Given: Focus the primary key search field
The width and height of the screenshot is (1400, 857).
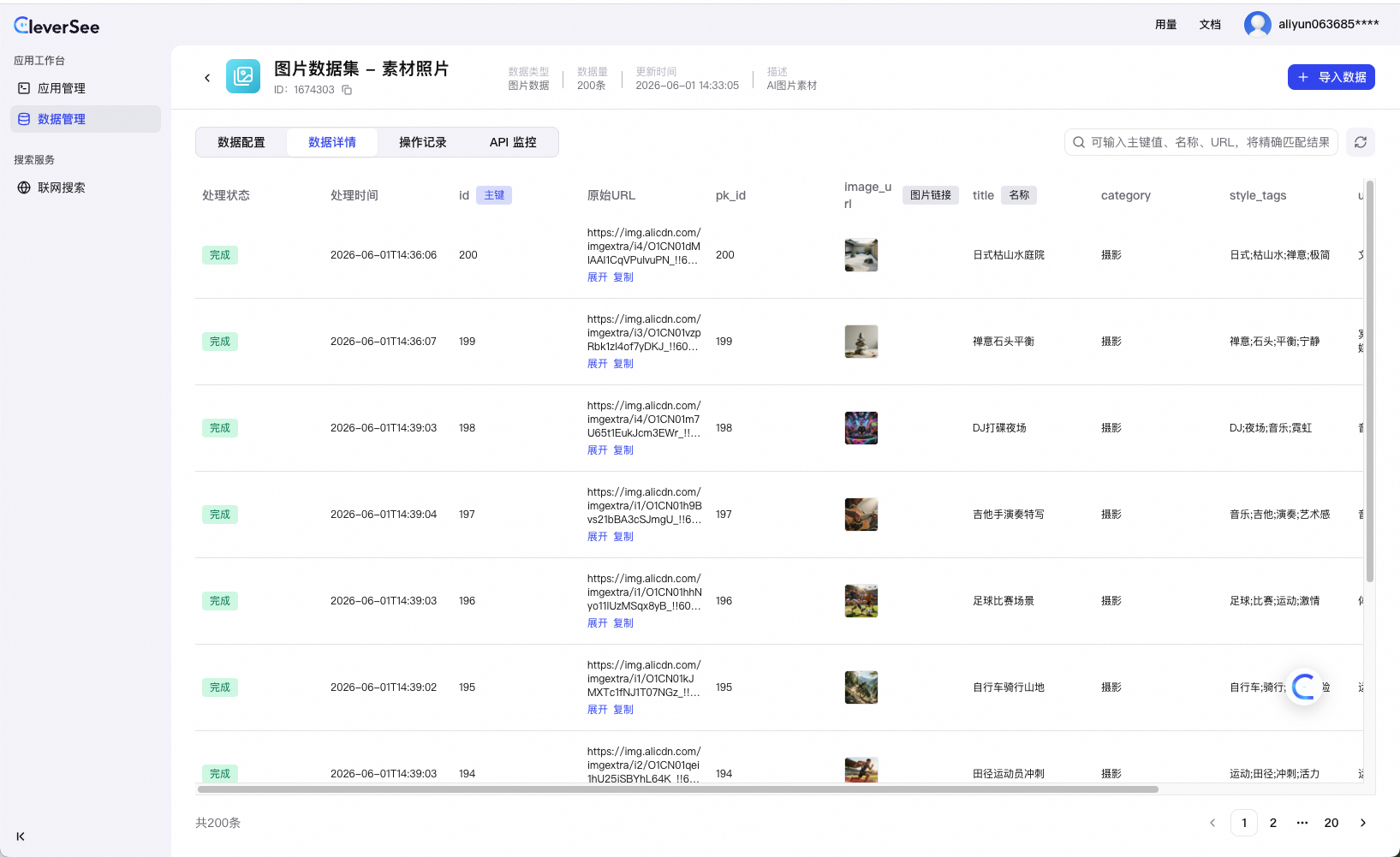Looking at the screenshot, I should (1201, 142).
